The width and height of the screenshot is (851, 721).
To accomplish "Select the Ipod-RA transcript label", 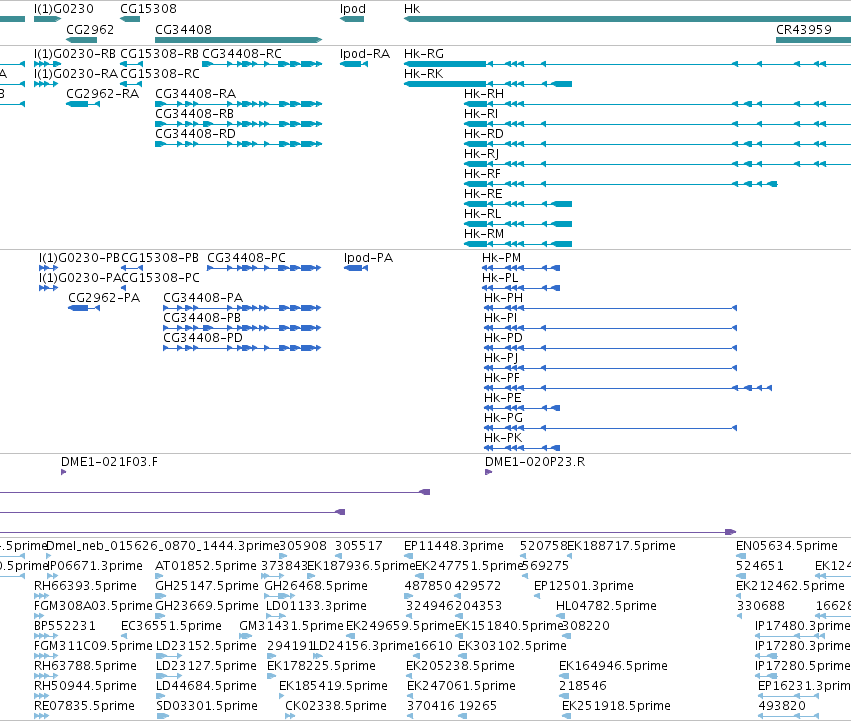I will point(365,54).
